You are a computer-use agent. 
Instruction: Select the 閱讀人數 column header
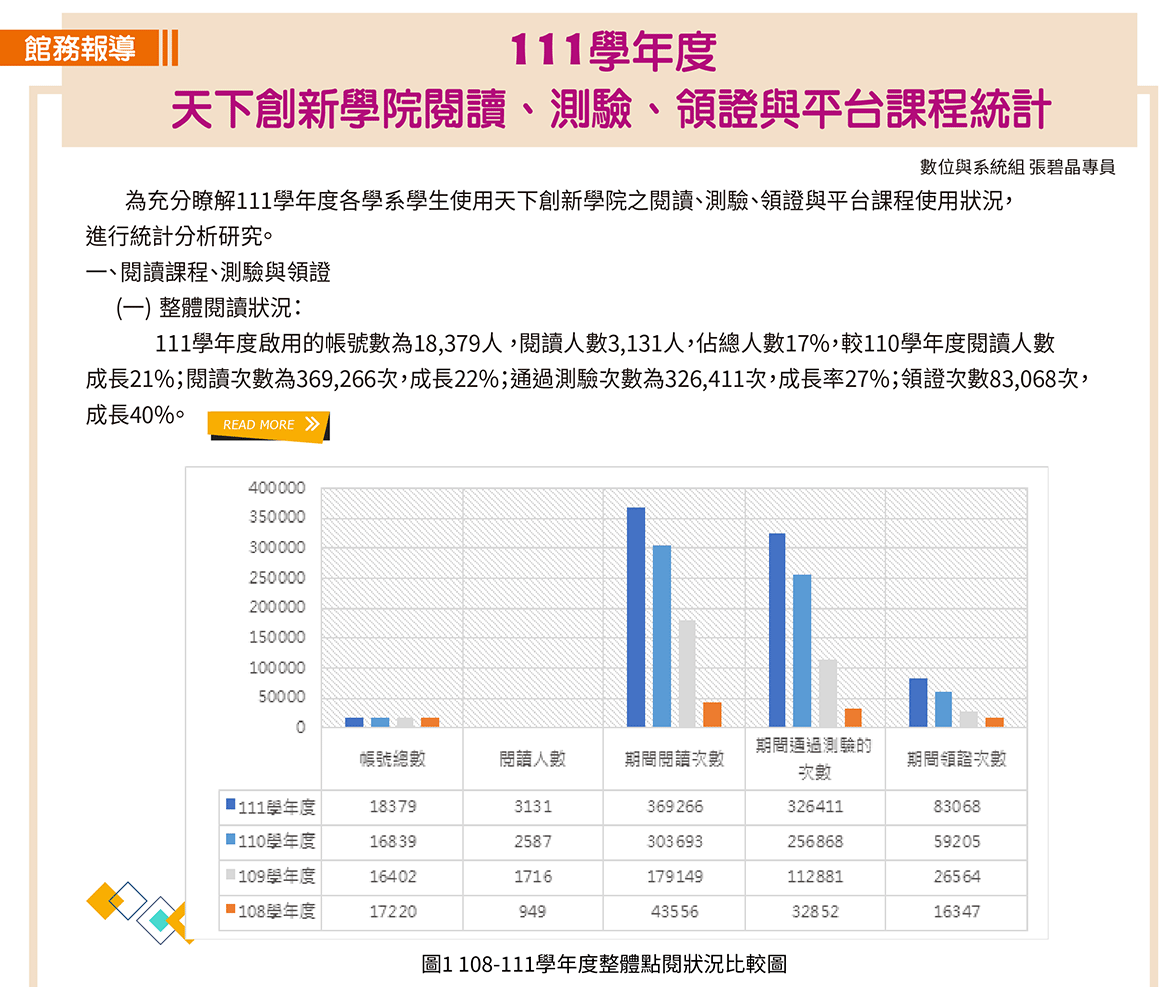click(x=533, y=759)
